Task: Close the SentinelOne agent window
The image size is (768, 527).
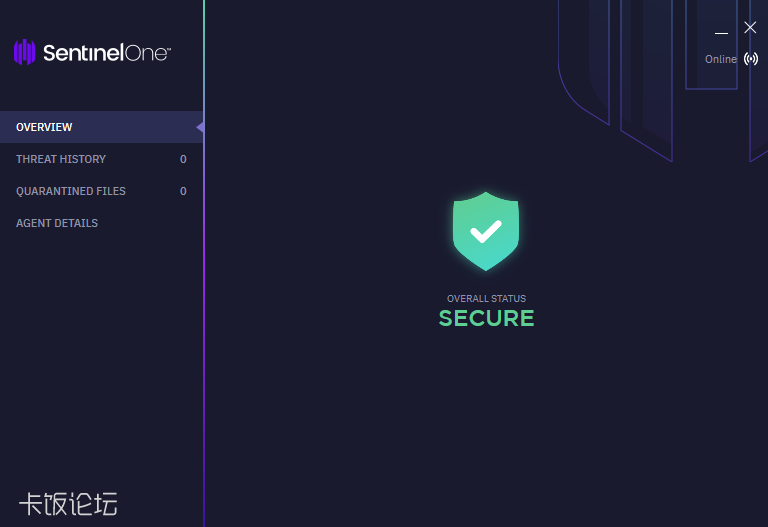Action: click(750, 27)
